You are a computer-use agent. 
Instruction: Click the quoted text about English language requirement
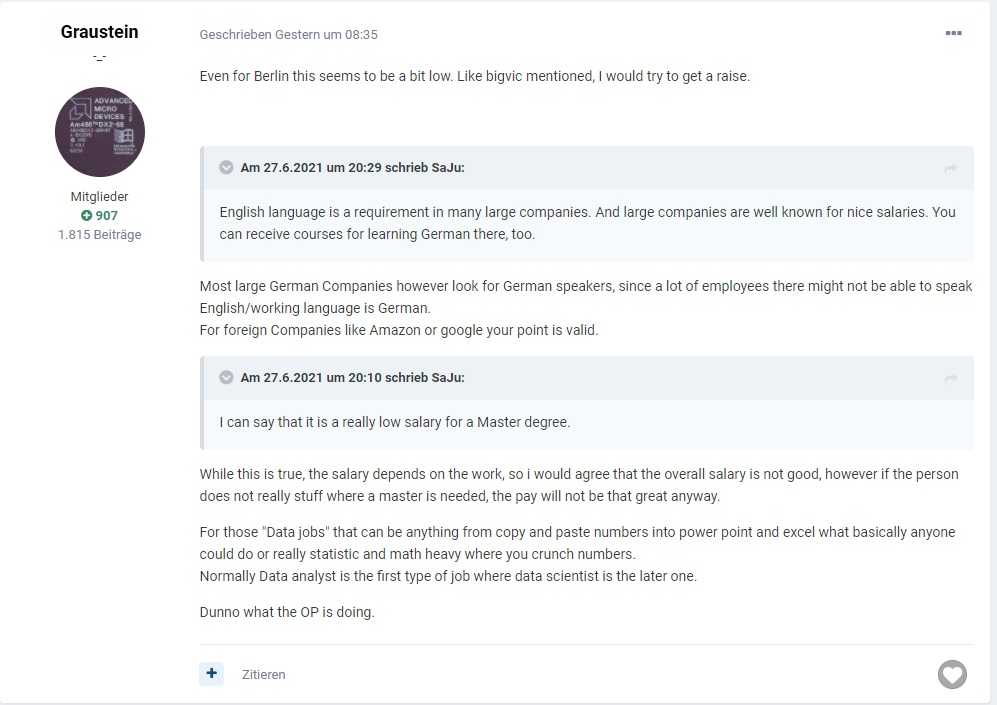588,223
